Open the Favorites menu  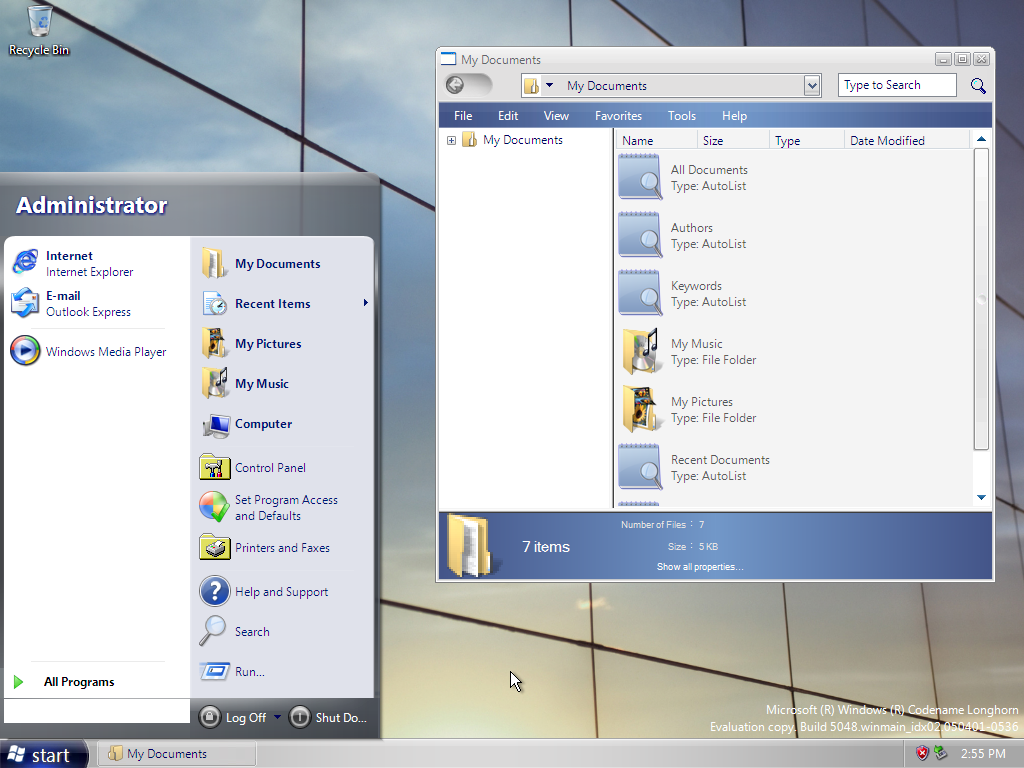(x=618, y=116)
